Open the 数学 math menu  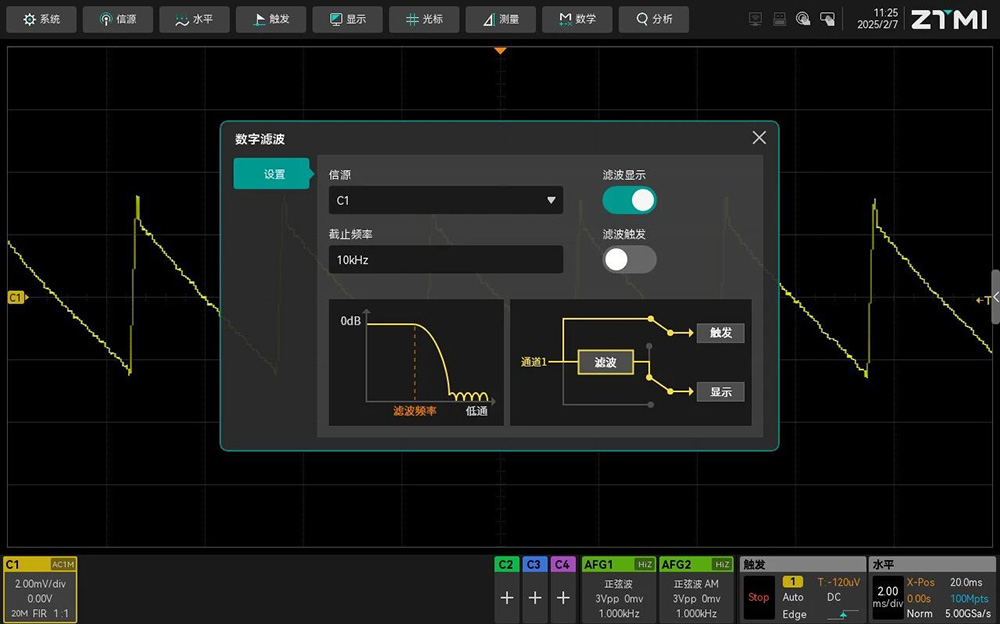coord(577,19)
